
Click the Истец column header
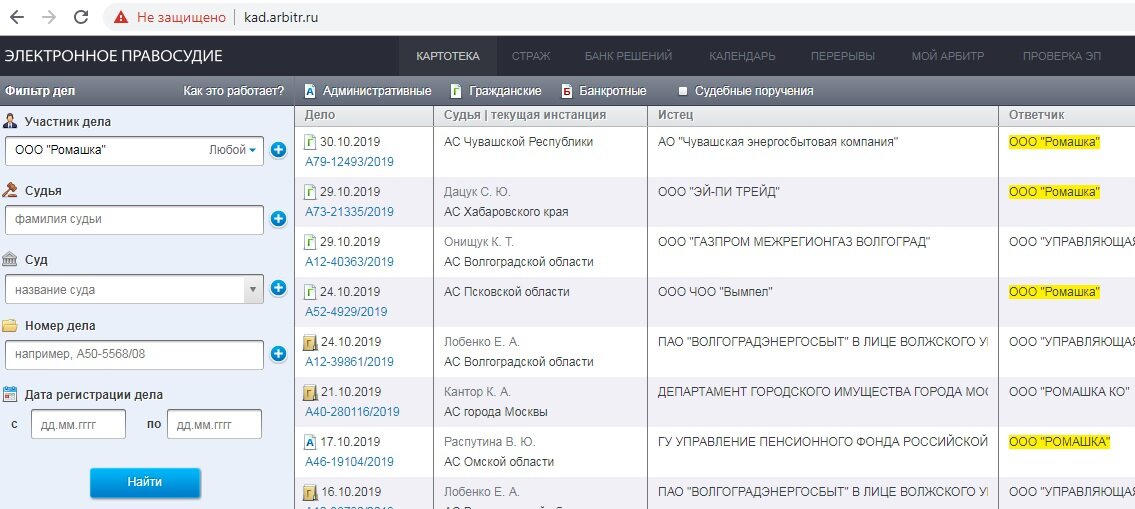(675, 114)
